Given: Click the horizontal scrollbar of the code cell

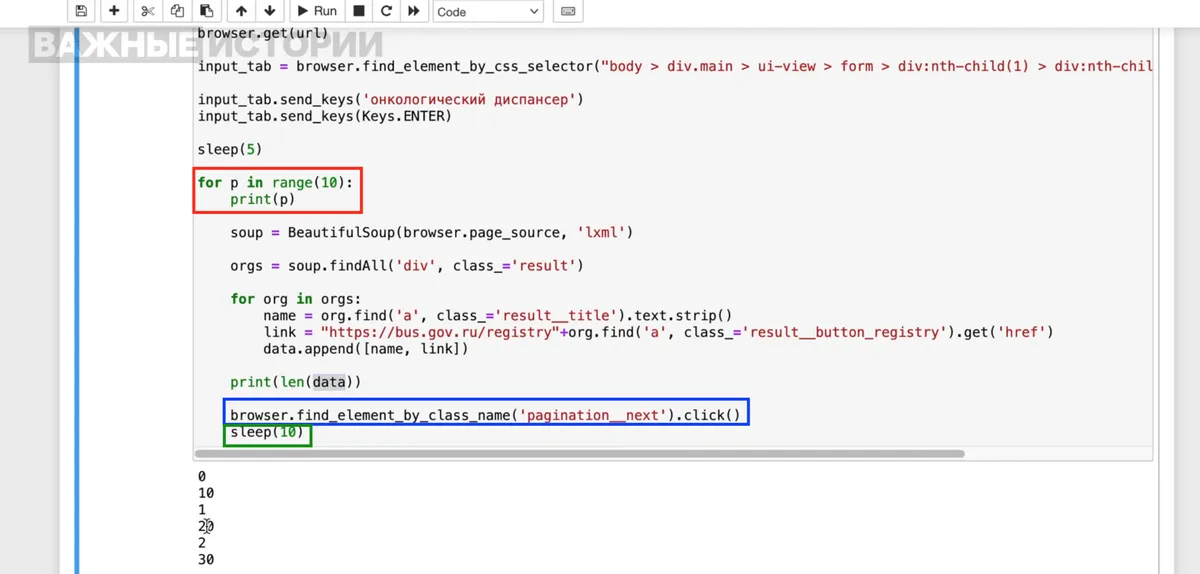Looking at the screenshot, I should [581, 453].
